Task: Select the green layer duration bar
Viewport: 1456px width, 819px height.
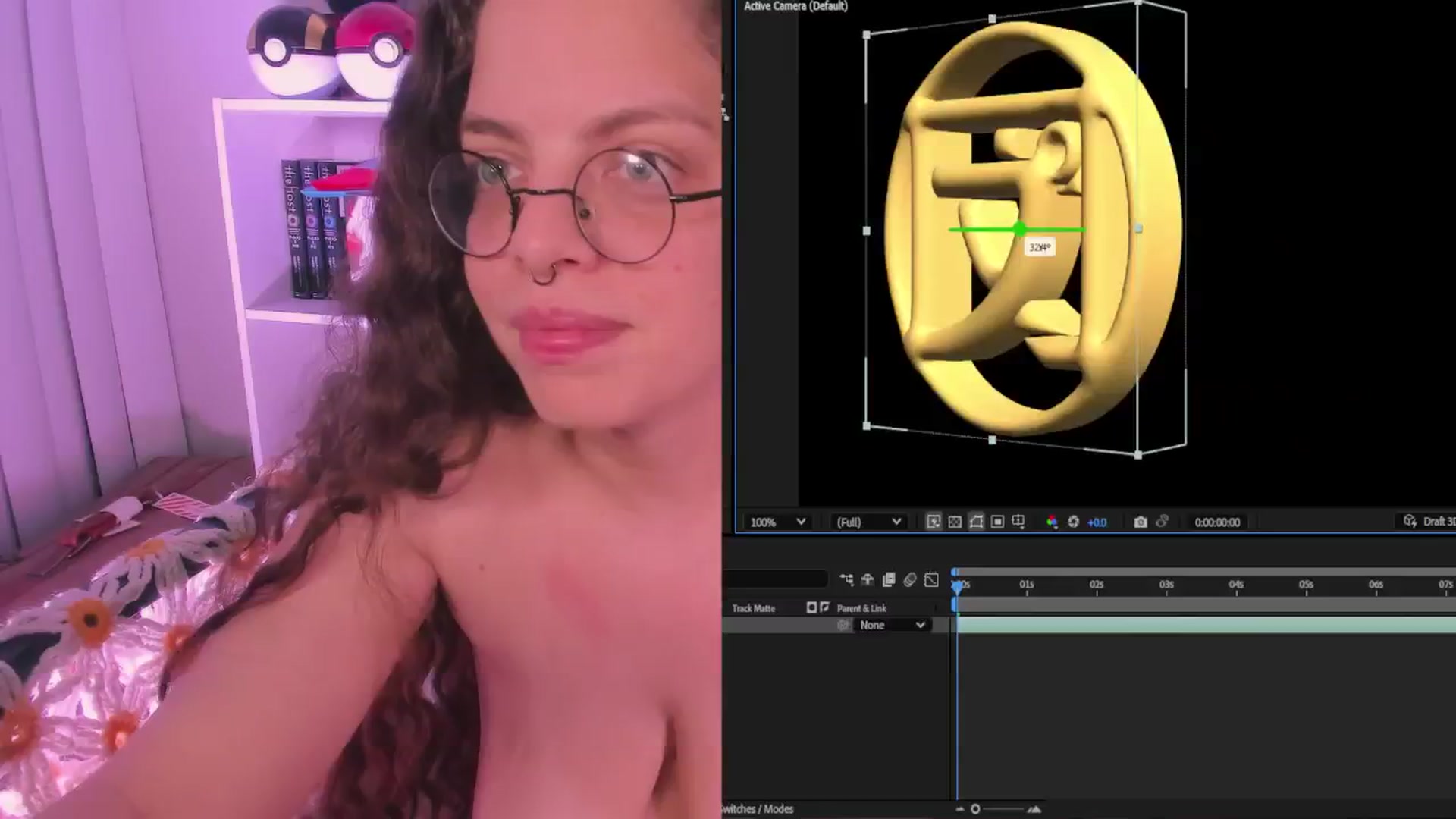Action: pos(1206,625)
